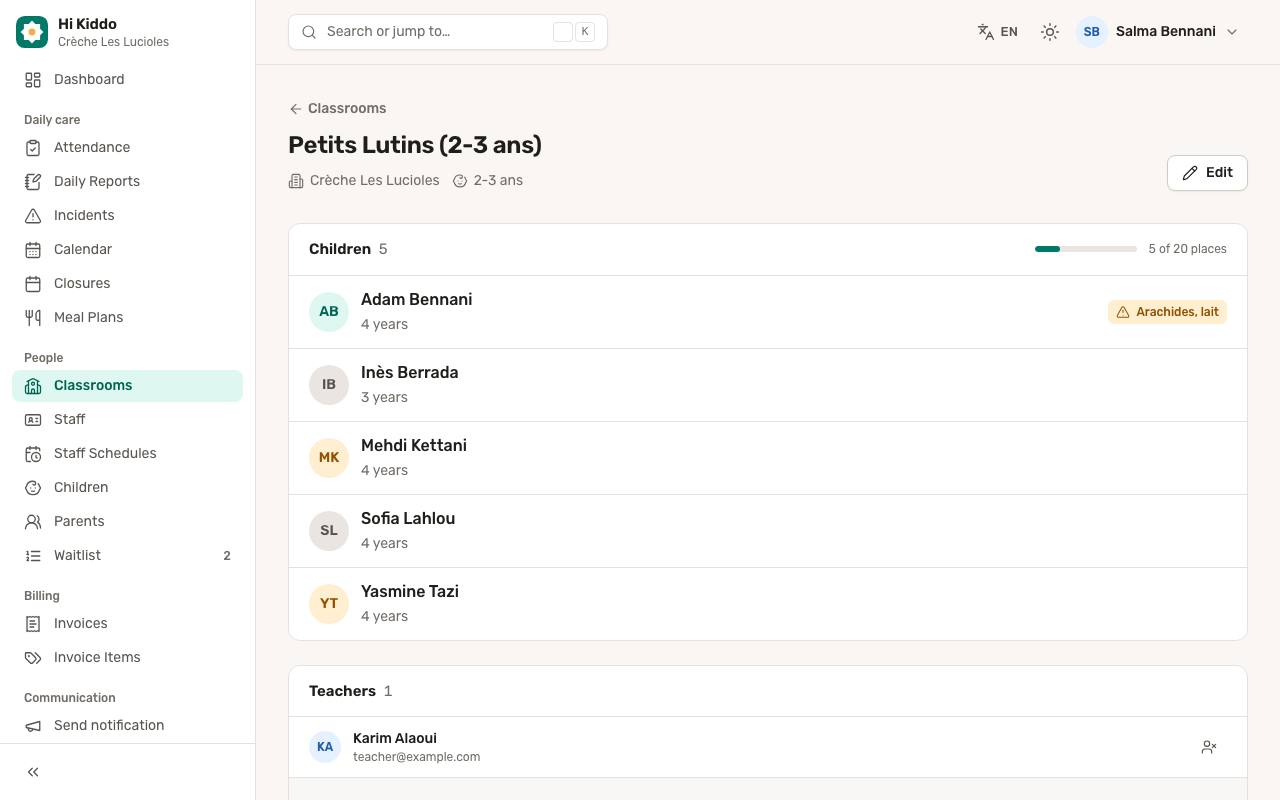The width and height of the screenshot is (1280, 800).
Task: Open Attendance from the sidebar
Action: point(127,147)
